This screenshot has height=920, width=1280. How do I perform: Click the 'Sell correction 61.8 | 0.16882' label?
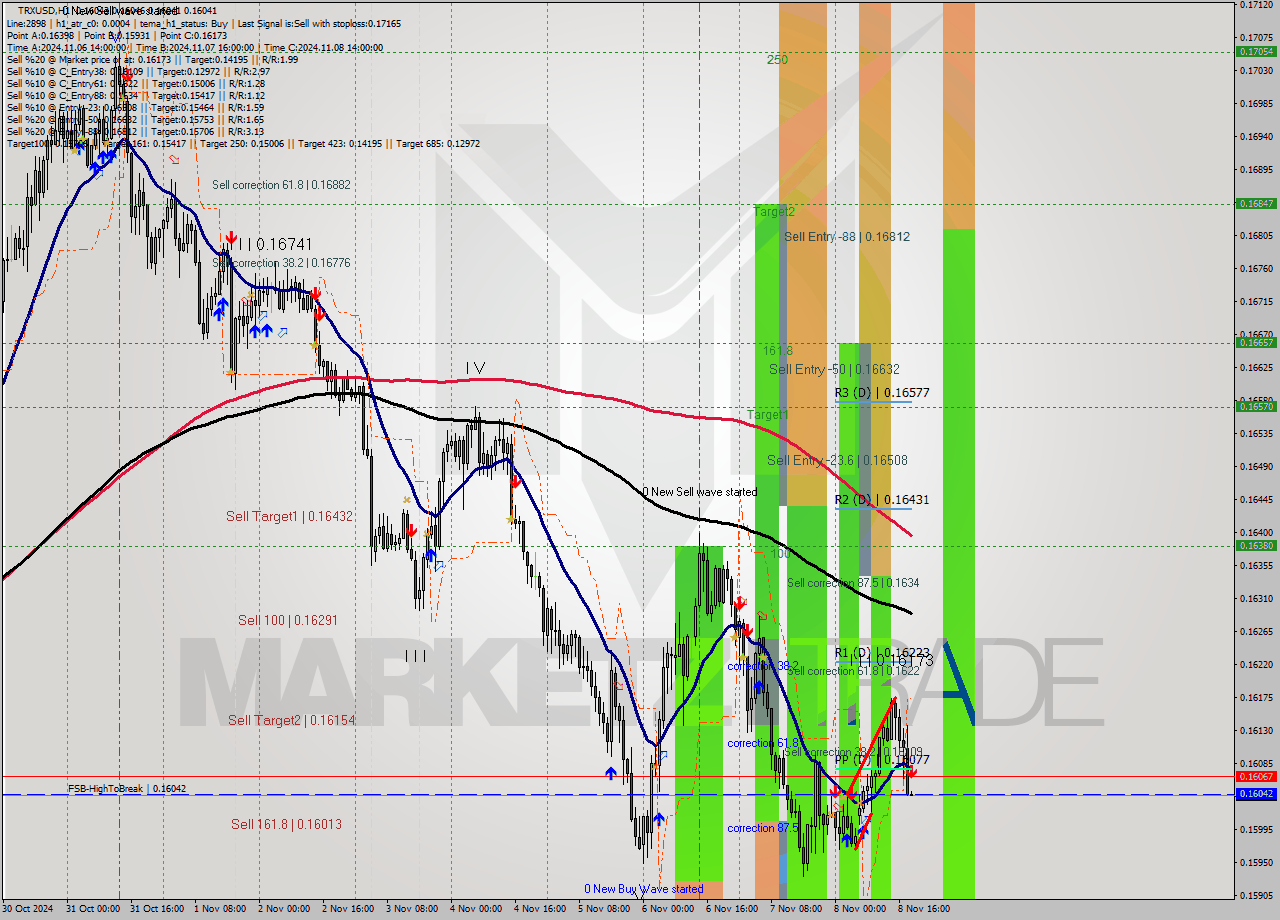click(281, 185)
